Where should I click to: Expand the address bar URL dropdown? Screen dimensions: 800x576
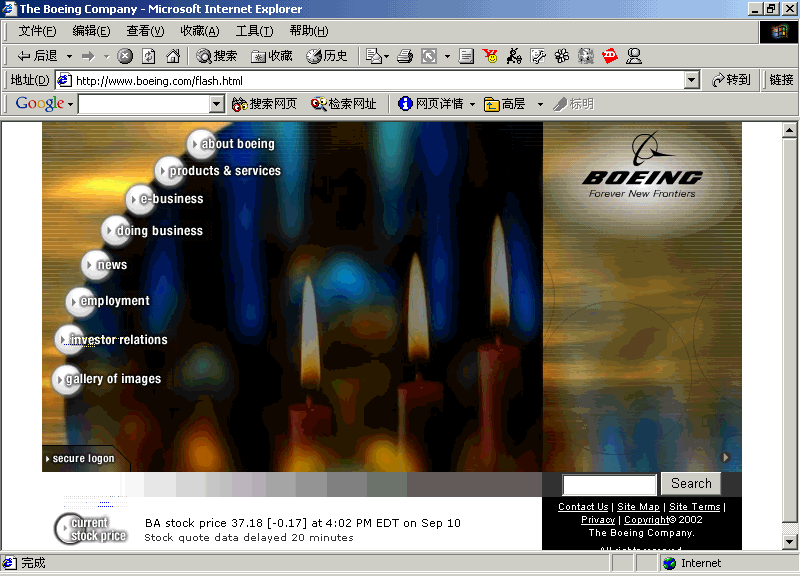[x=692, y=80]
